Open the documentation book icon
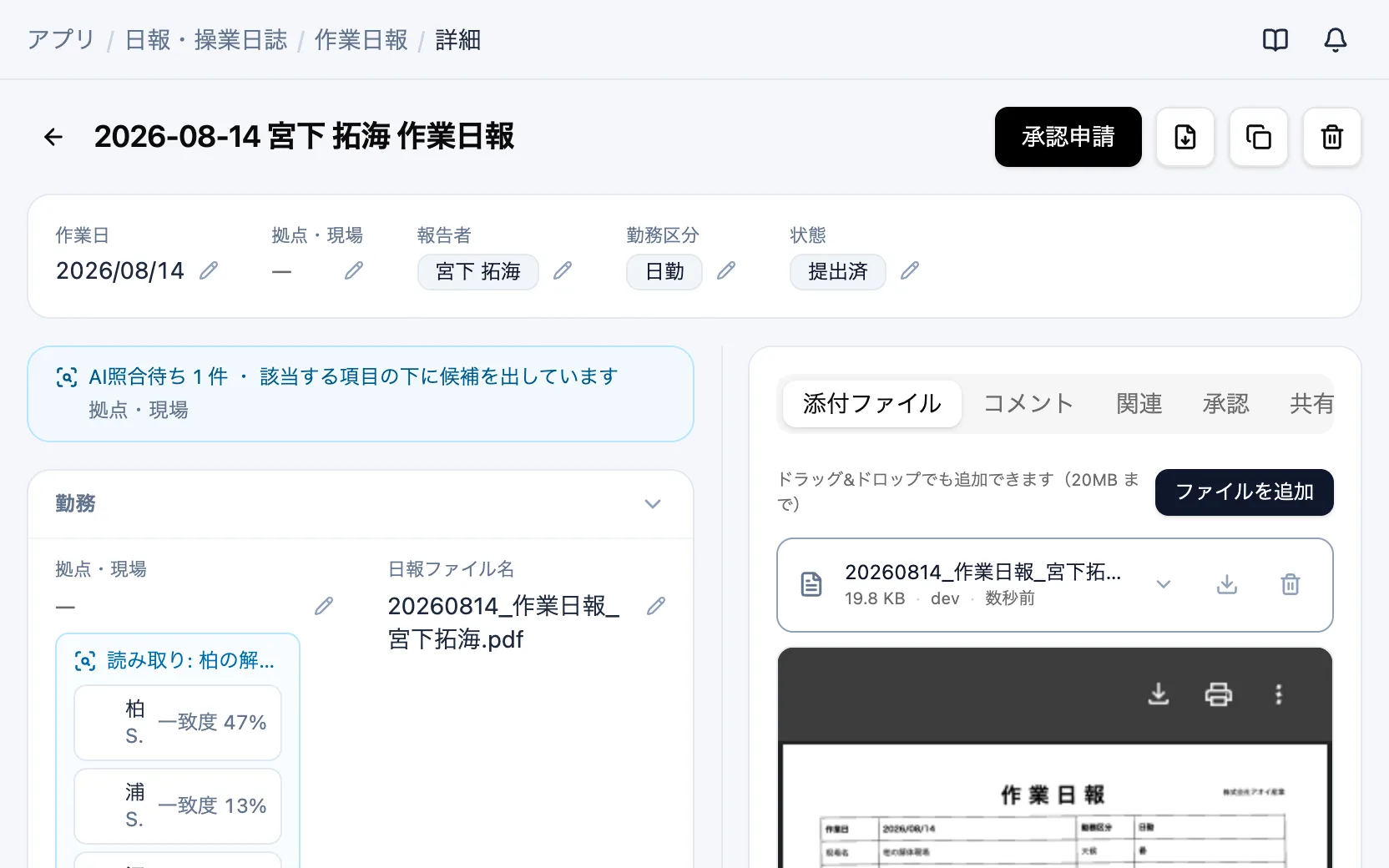This screenshot has width=1389, height=868. 1275,39
